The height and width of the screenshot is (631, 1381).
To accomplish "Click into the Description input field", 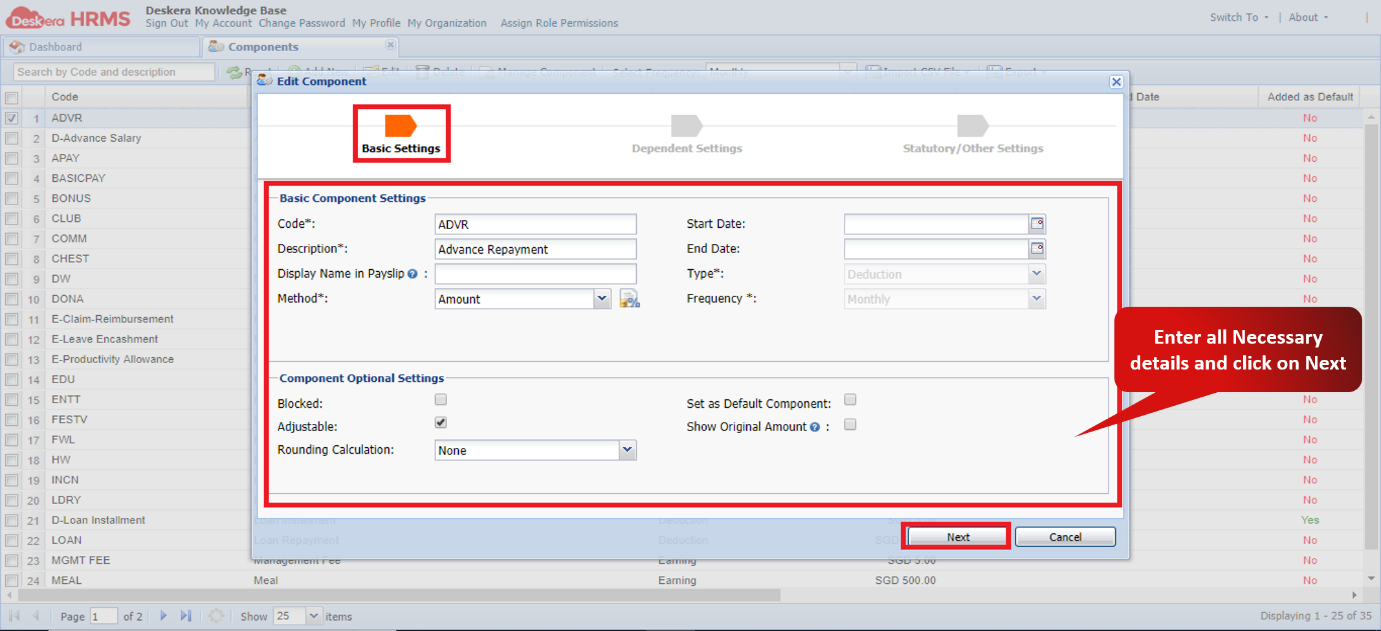I will [536, 249].
